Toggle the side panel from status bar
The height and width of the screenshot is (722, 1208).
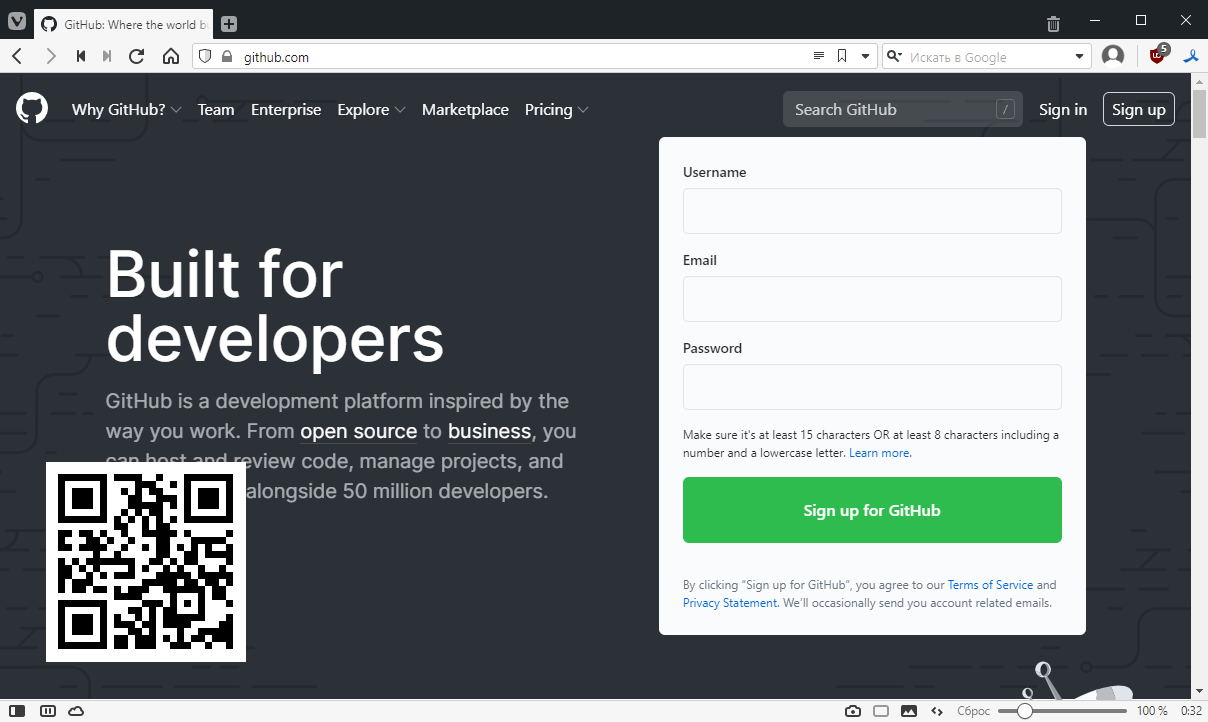[17, 711]
